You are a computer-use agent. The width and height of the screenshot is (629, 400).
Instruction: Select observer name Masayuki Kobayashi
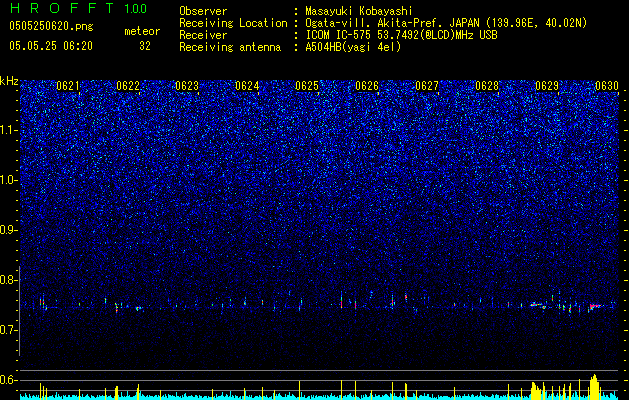(x=359, y=11)
